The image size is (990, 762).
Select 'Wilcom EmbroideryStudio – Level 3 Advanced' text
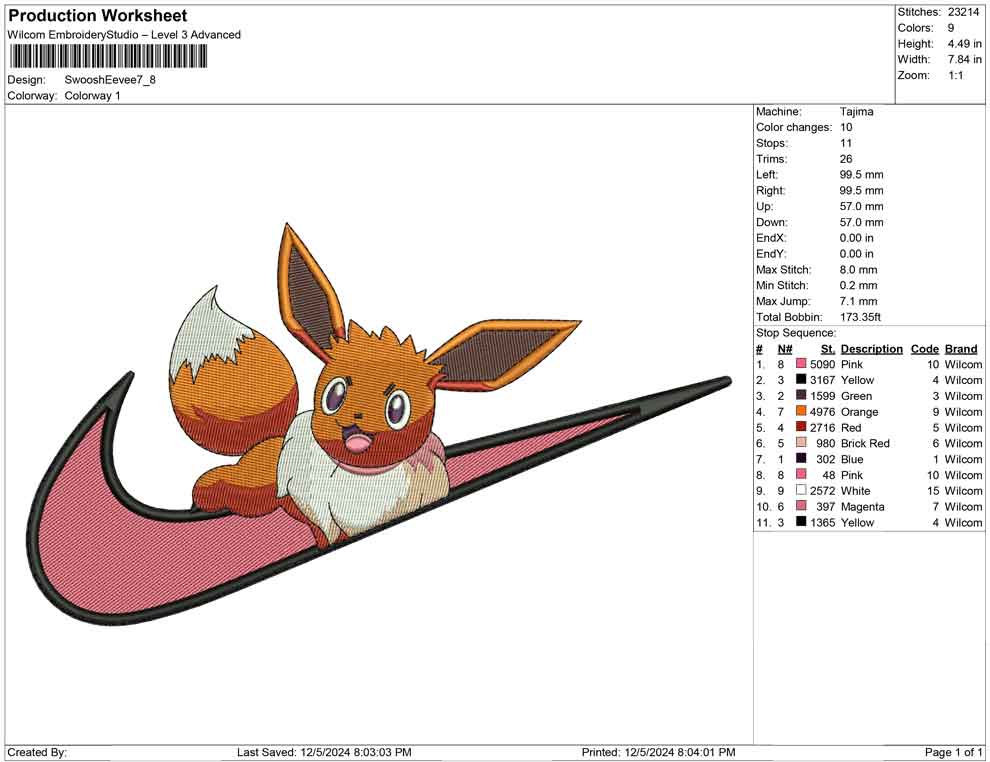click(x=124, y=35)
